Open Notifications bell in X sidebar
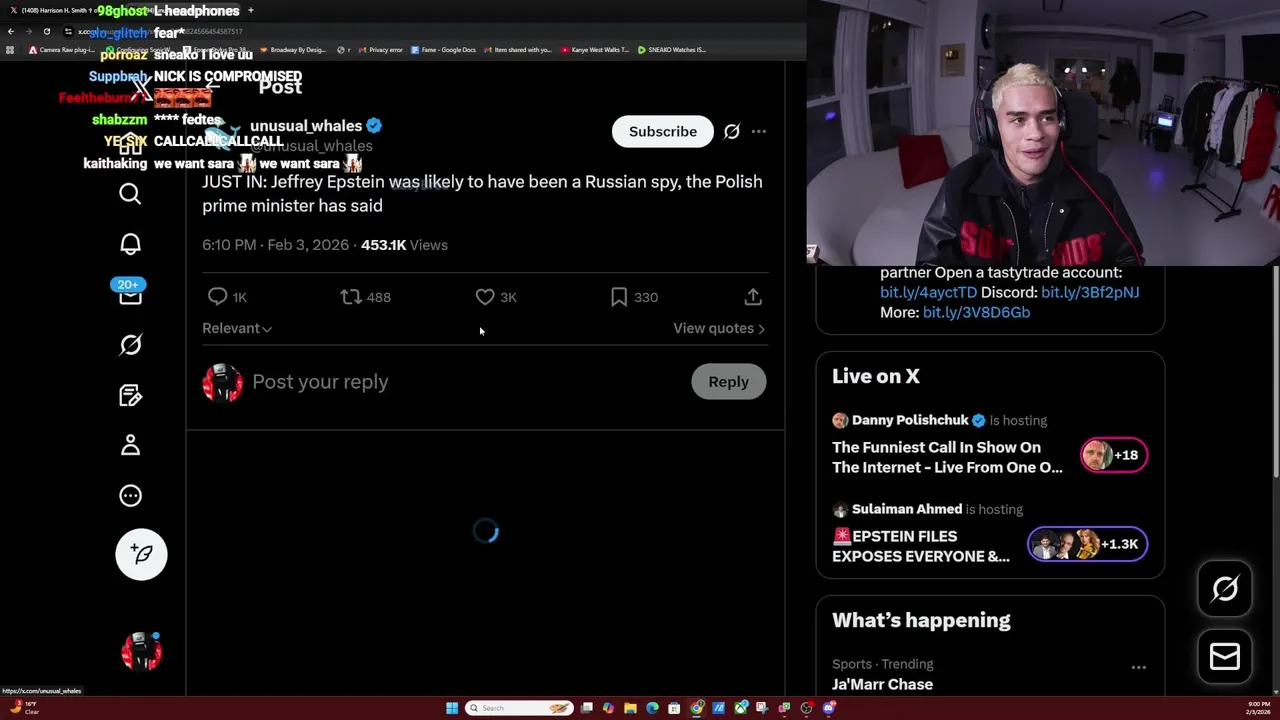 click(x=130, y=244)
